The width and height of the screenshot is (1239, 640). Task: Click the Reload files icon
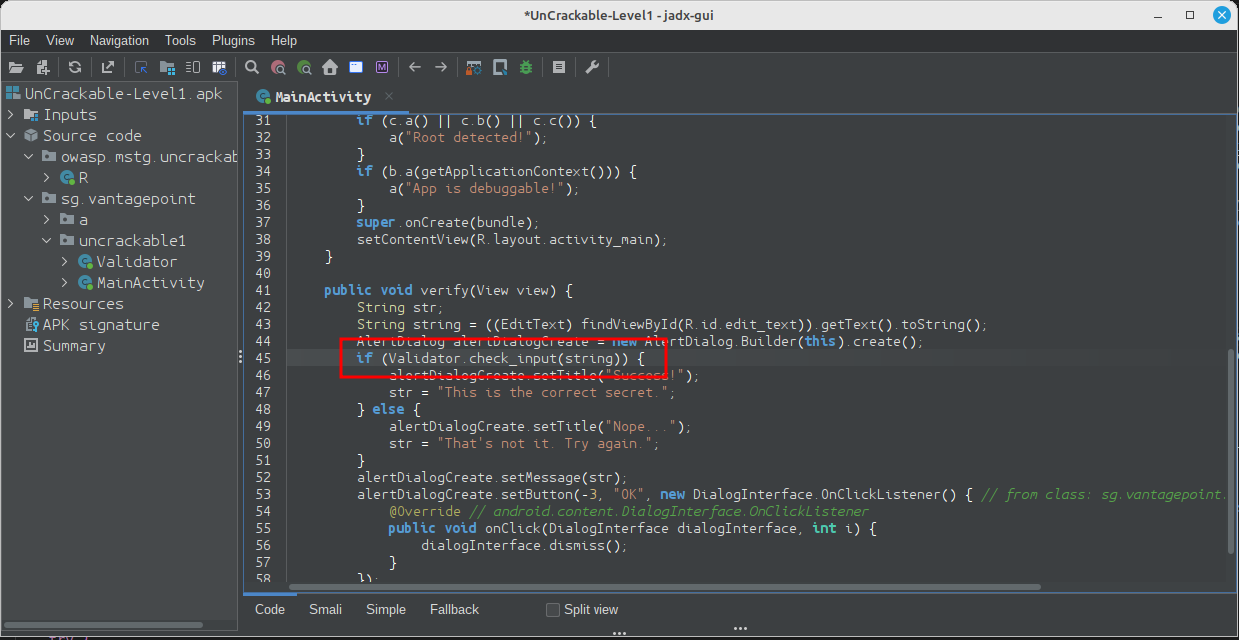(x=75, y=67)
